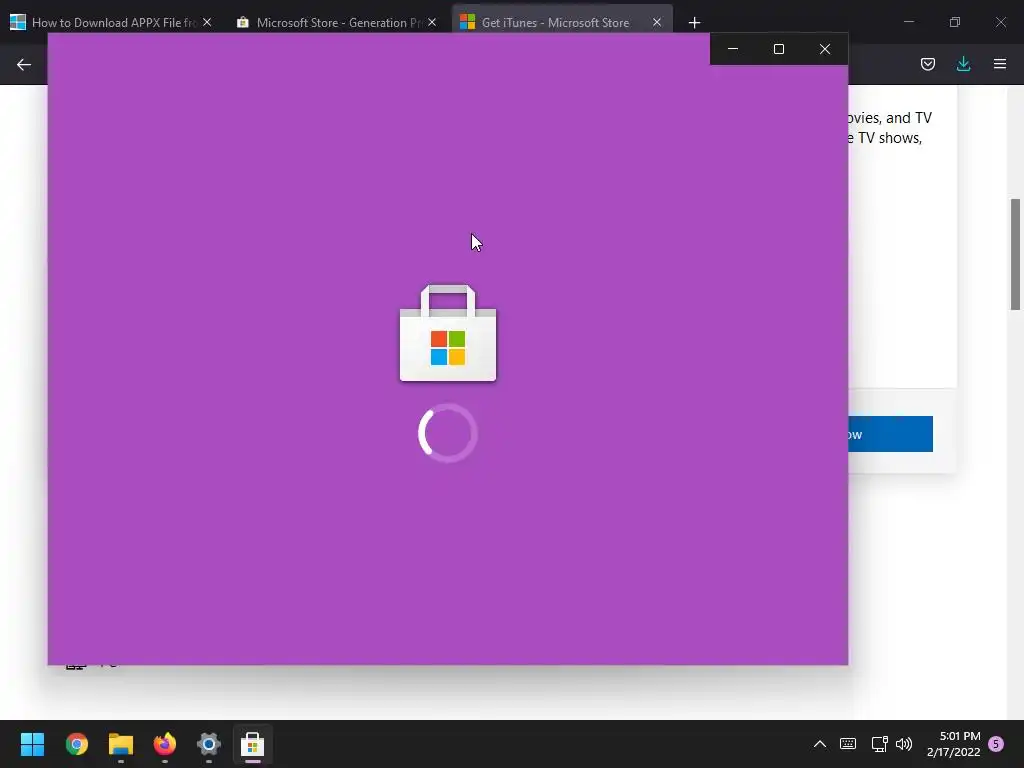The width and height of the screenshot is (1024, 768).
Task: Open Settings from the taskbar
Action: (209, 744)
